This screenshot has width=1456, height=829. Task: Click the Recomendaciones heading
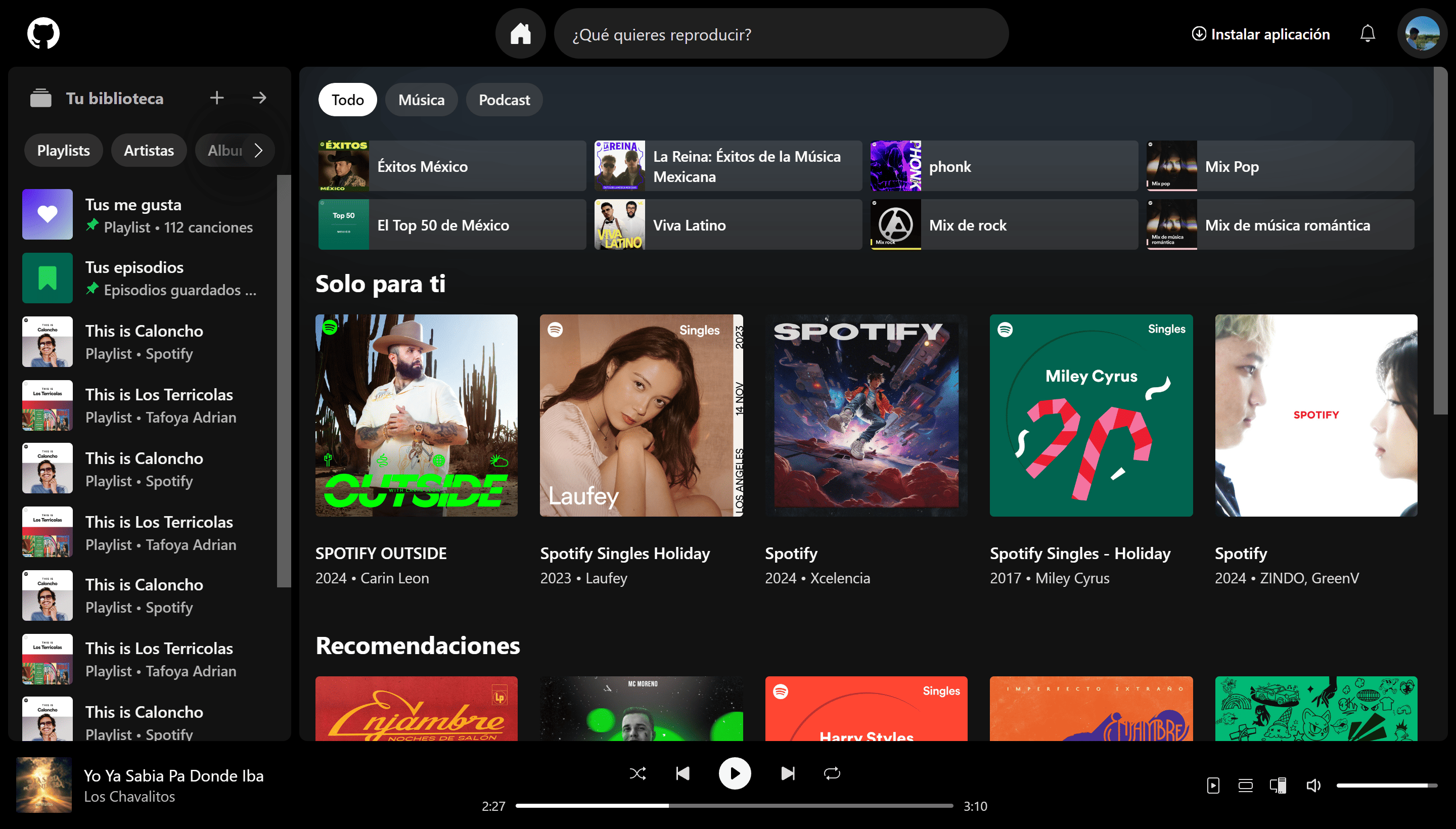click(x=418, y=645)
